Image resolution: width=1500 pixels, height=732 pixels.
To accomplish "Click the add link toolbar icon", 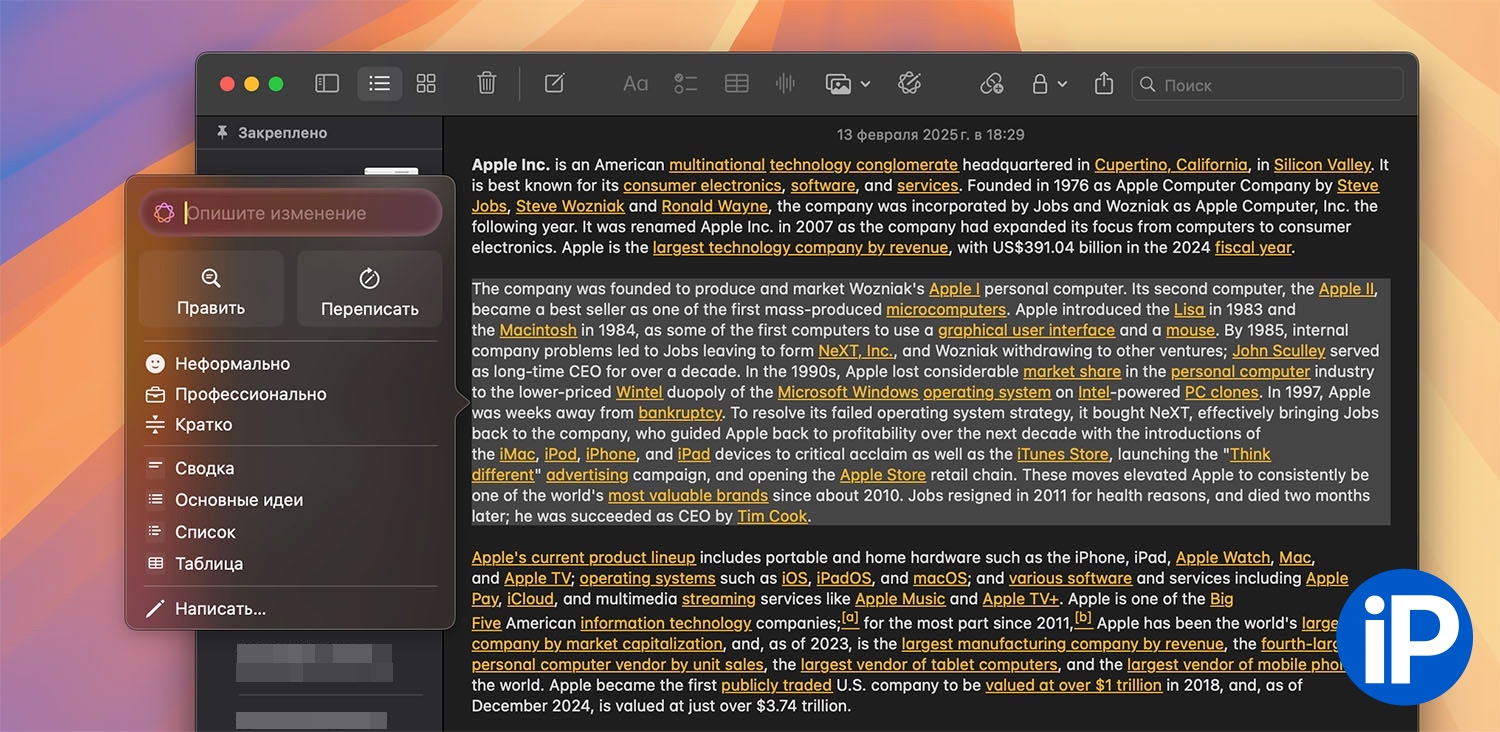I will (x=991, y=84).
